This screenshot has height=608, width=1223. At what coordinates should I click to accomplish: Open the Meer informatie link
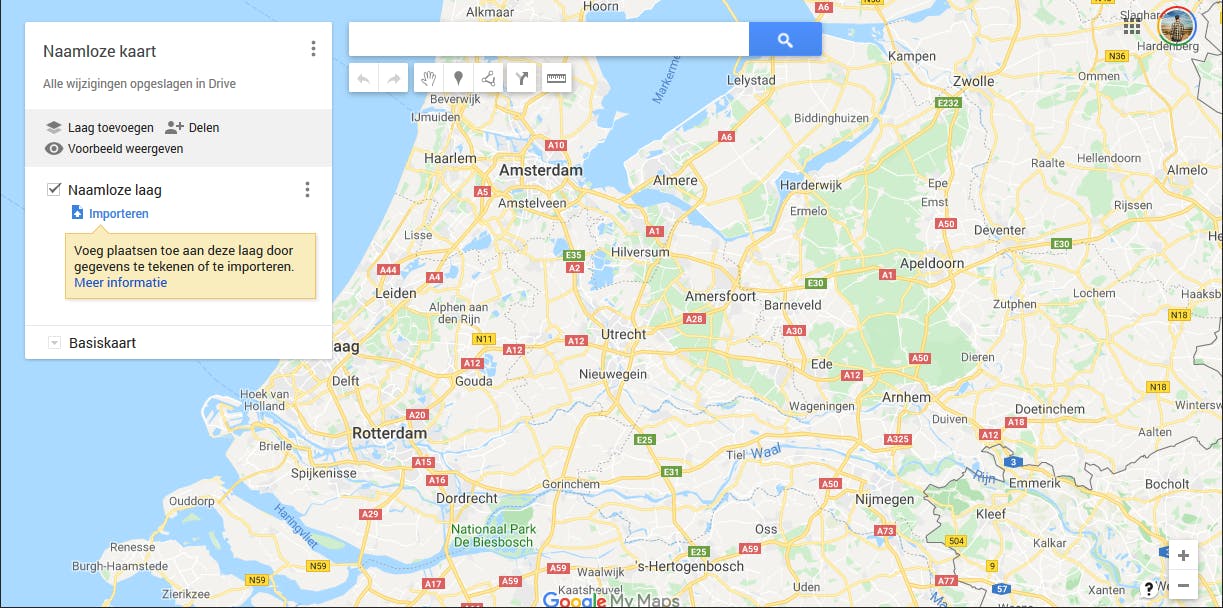click(x=121, y=283)
